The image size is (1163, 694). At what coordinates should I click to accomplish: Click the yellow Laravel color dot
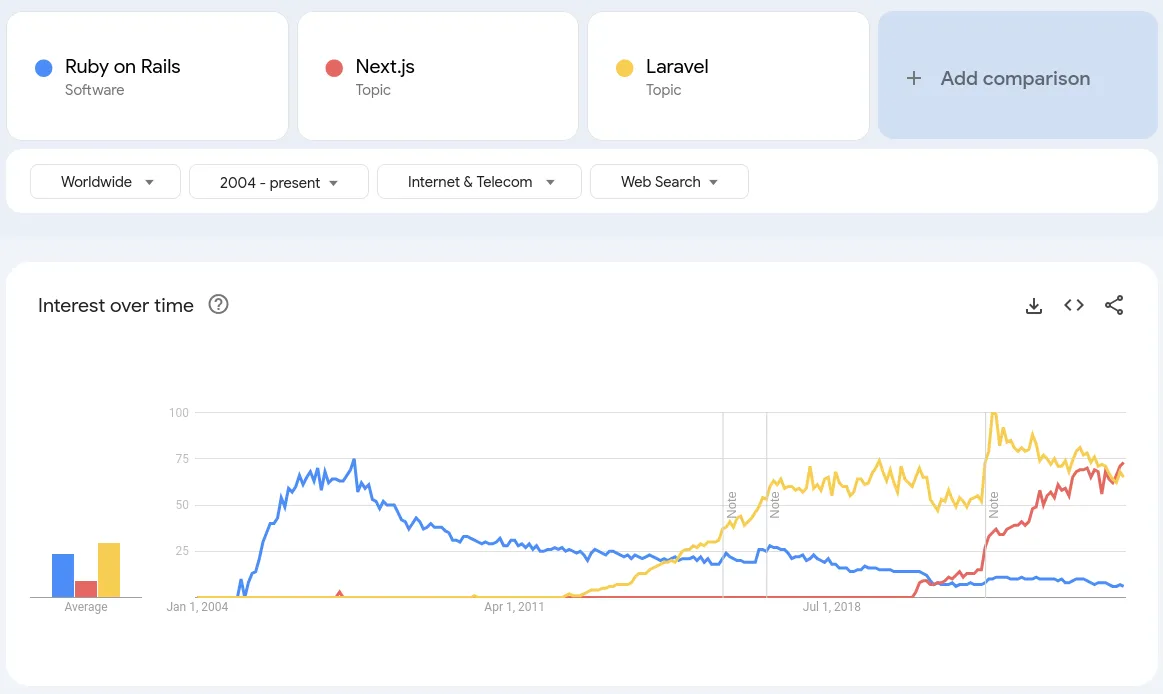[625, 68]
